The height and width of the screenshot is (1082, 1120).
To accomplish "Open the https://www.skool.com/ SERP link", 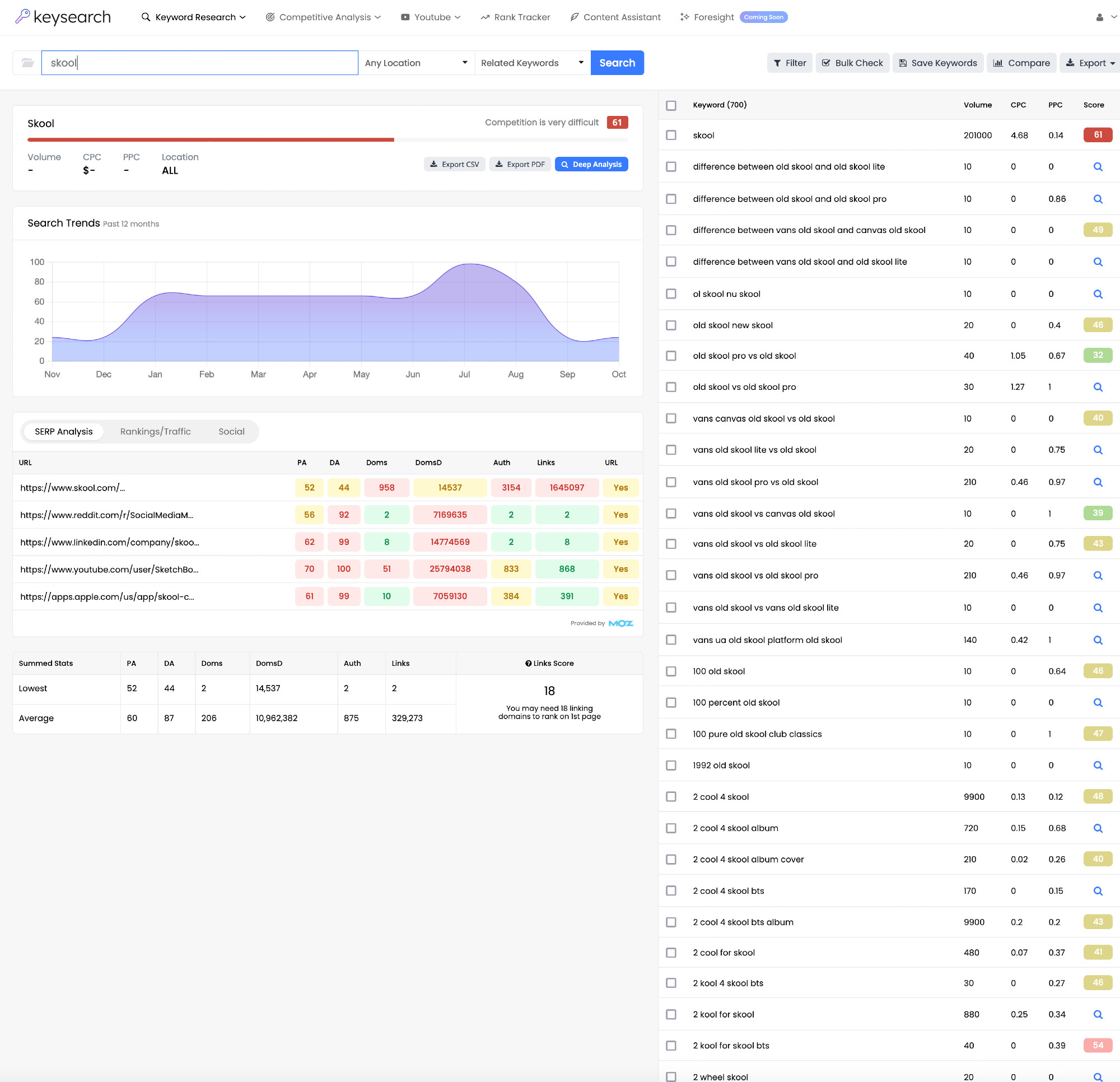I will (x=73, y=488).
